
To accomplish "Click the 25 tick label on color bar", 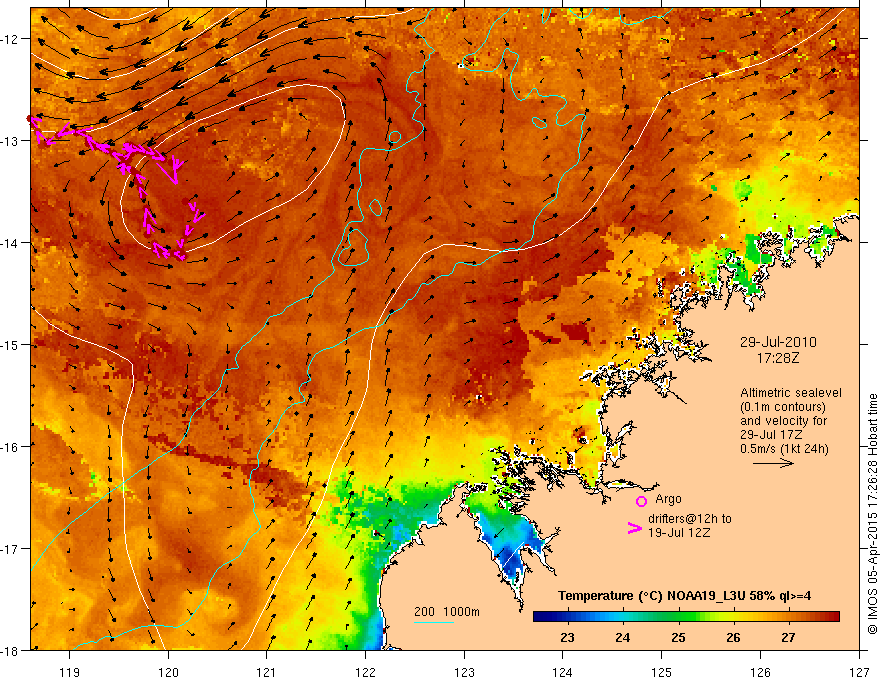I will point(678,637).
